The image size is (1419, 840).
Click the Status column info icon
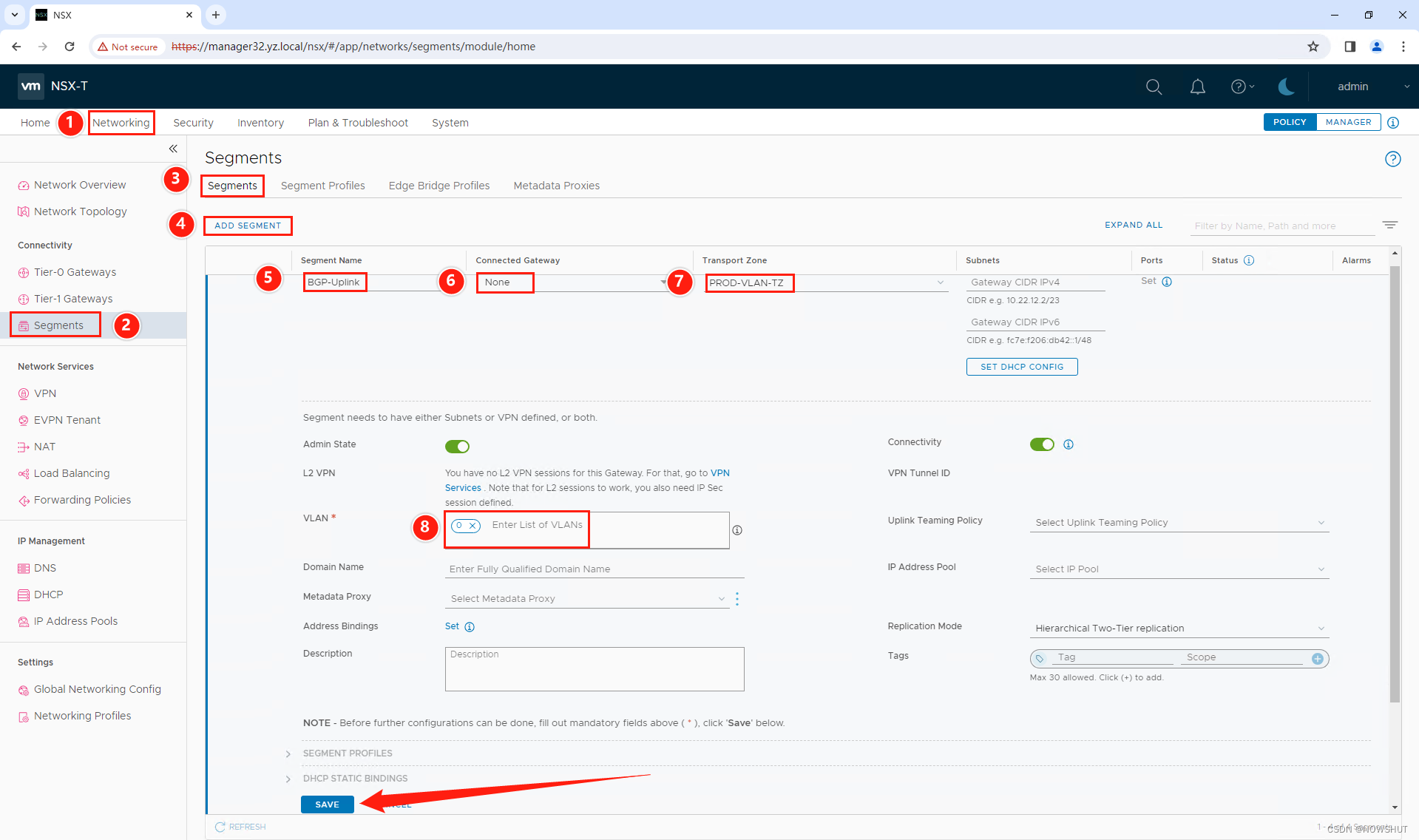pyautogui.click(x=1249, y=260)
